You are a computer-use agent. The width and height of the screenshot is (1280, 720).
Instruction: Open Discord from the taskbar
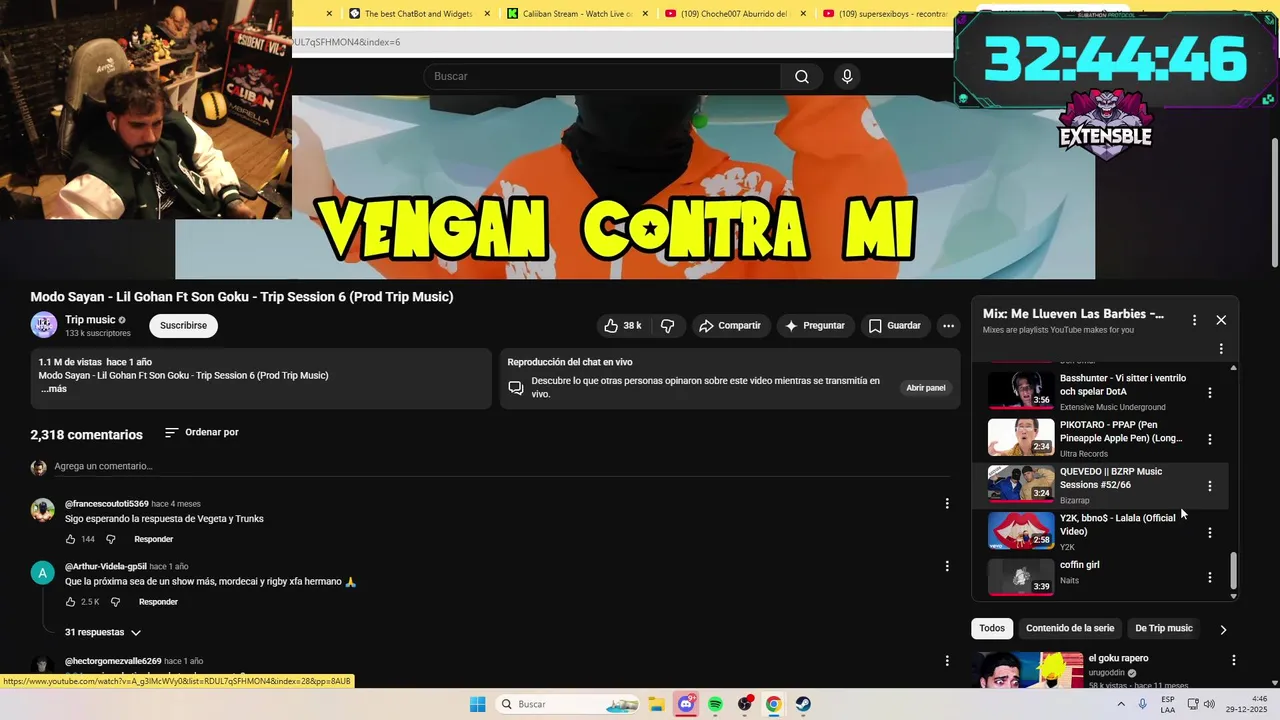pos(686,704)
